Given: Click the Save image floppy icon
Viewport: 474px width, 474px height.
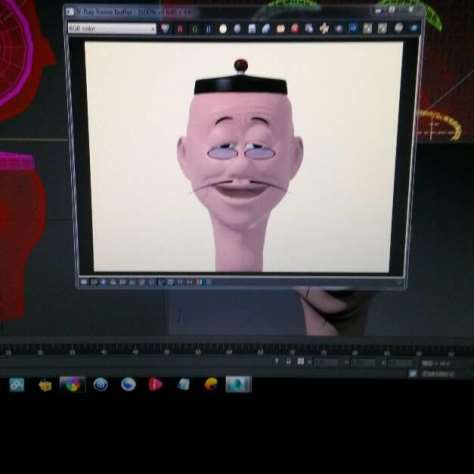Looking at the screenshot, I should click(252, 29).
